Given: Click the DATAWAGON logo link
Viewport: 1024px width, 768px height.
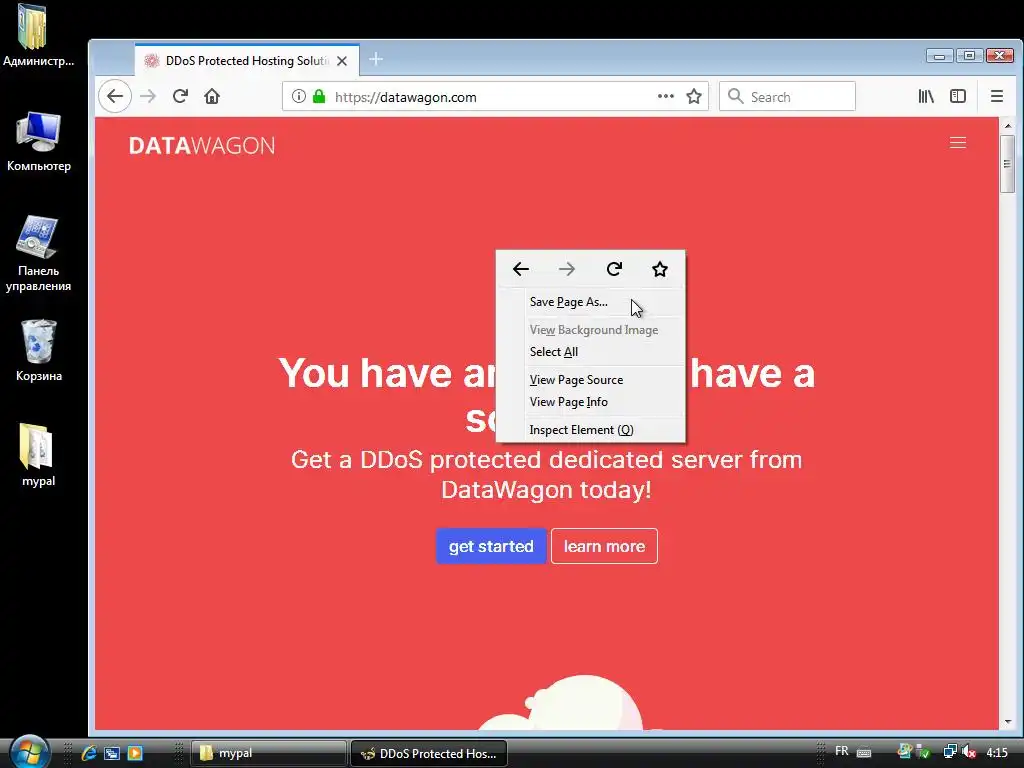Looking at the screenshot, I should (x=202, y=146).
